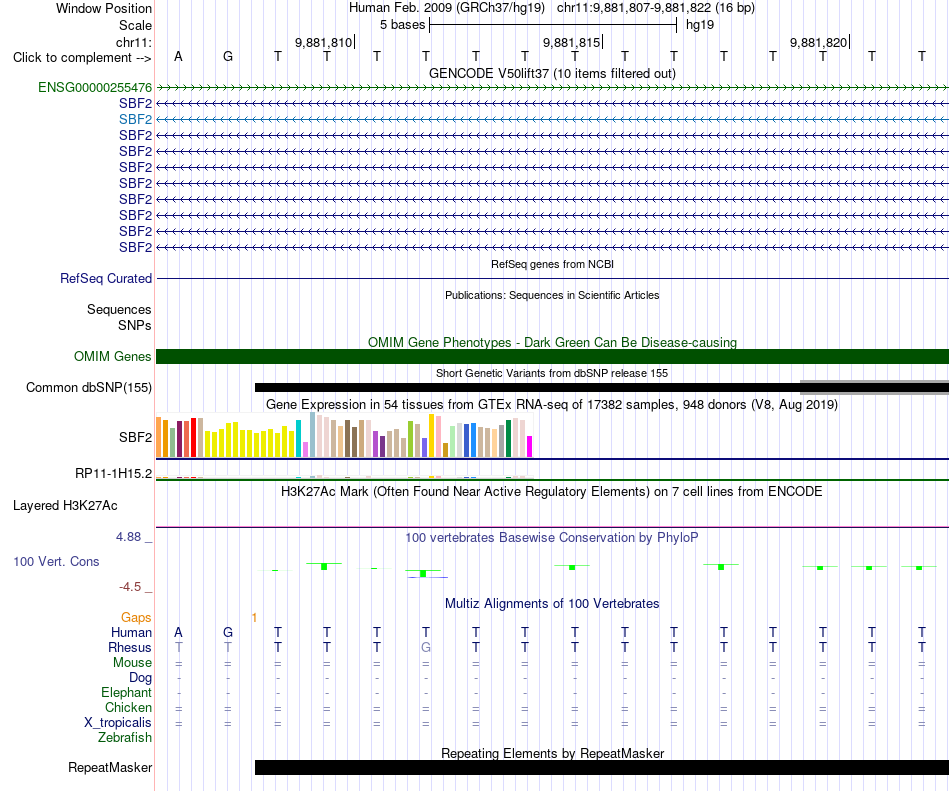Click base A in the reference sequence row

[x=178, y=56]
